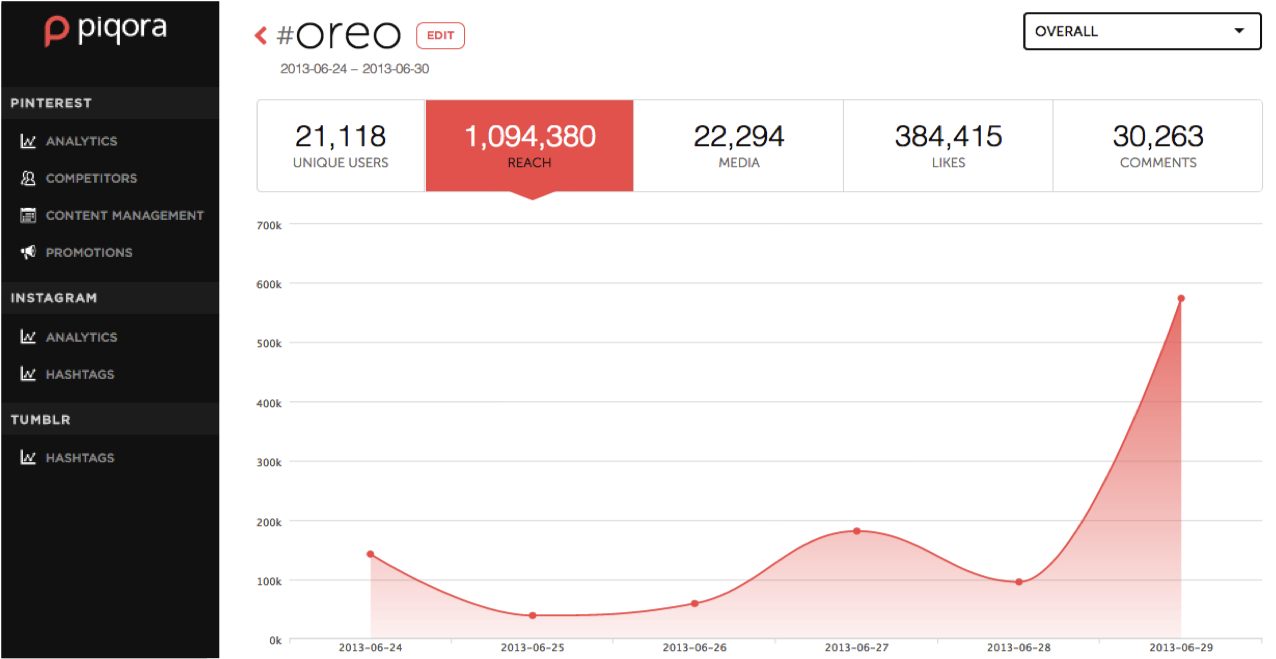Click the 2013-06-29 peak data point
Screen dimensions: 1276x659
coord(1181,298)
